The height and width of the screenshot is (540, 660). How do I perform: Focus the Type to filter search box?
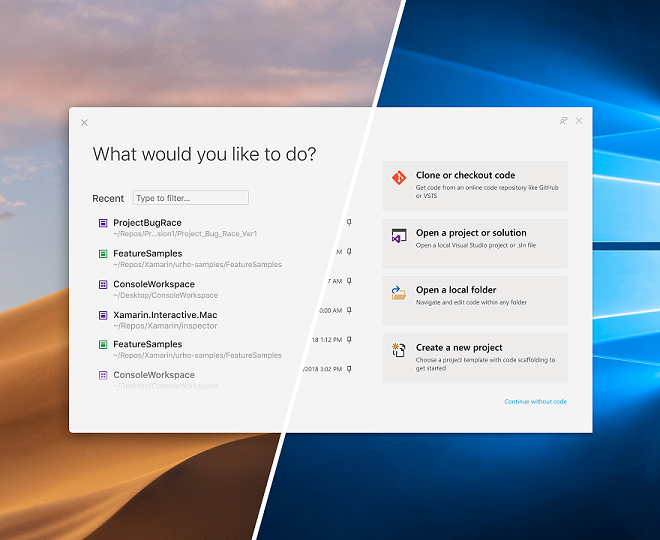(x=190, y=198)
